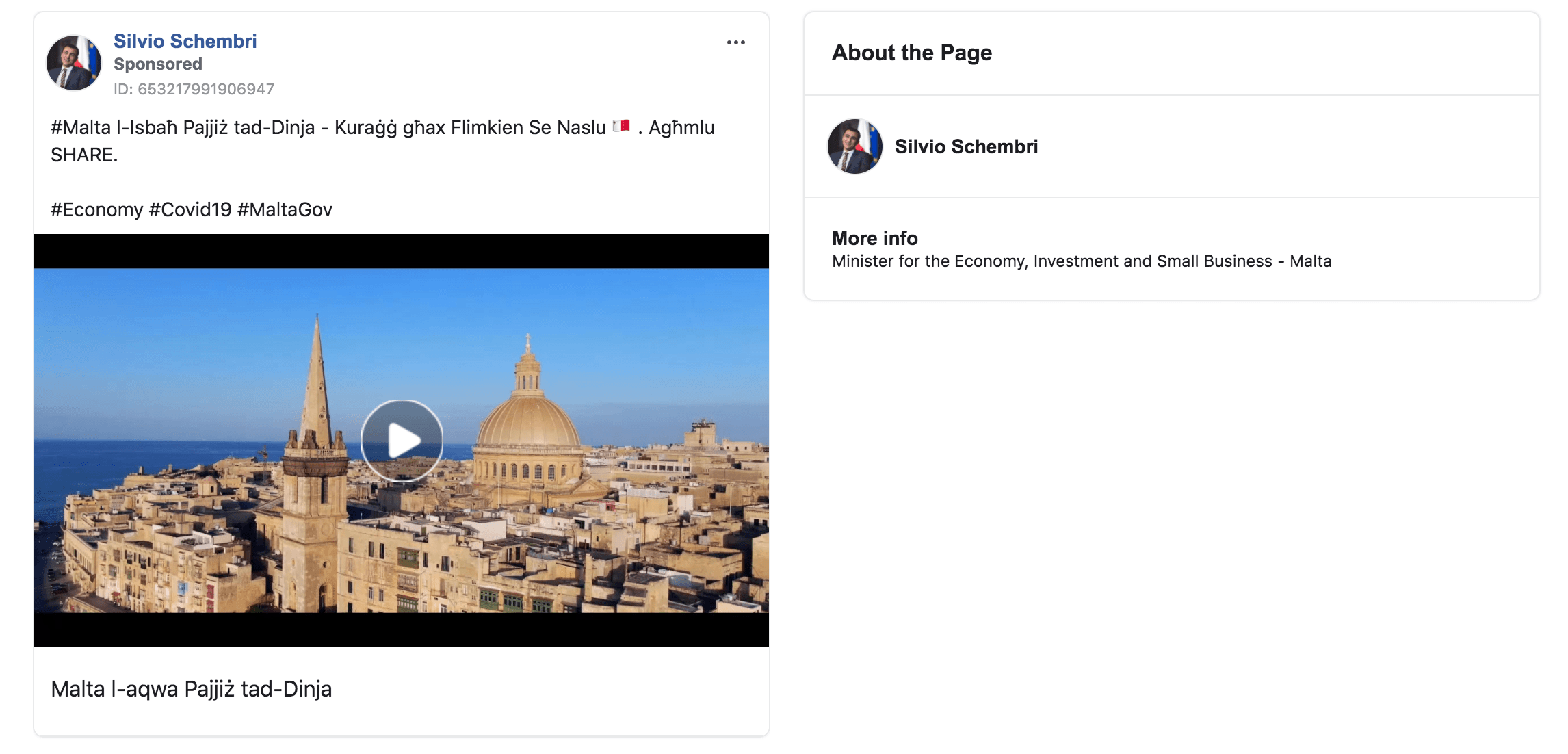This screenshot has width=1568, height=754.
Task: Click the About the Page heading
Action: click(x=911, y=53)
